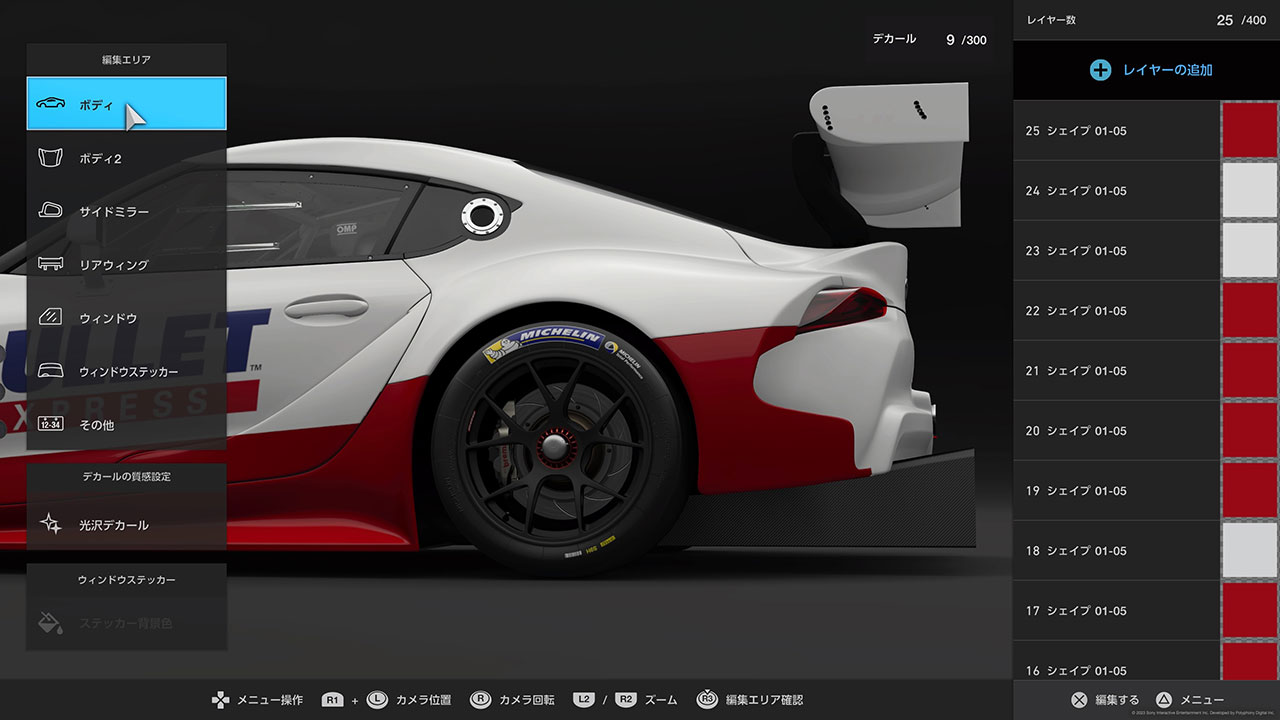Image resolution: width=1280 pixels, height=720 pixels.
Task: Select the ボディ car body icon
Action: (x=50, y=104)
